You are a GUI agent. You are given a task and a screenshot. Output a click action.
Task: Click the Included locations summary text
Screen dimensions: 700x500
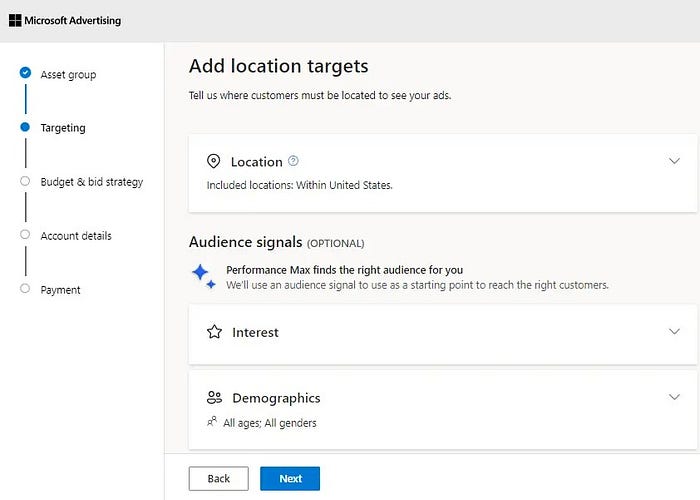coord(300,185)
